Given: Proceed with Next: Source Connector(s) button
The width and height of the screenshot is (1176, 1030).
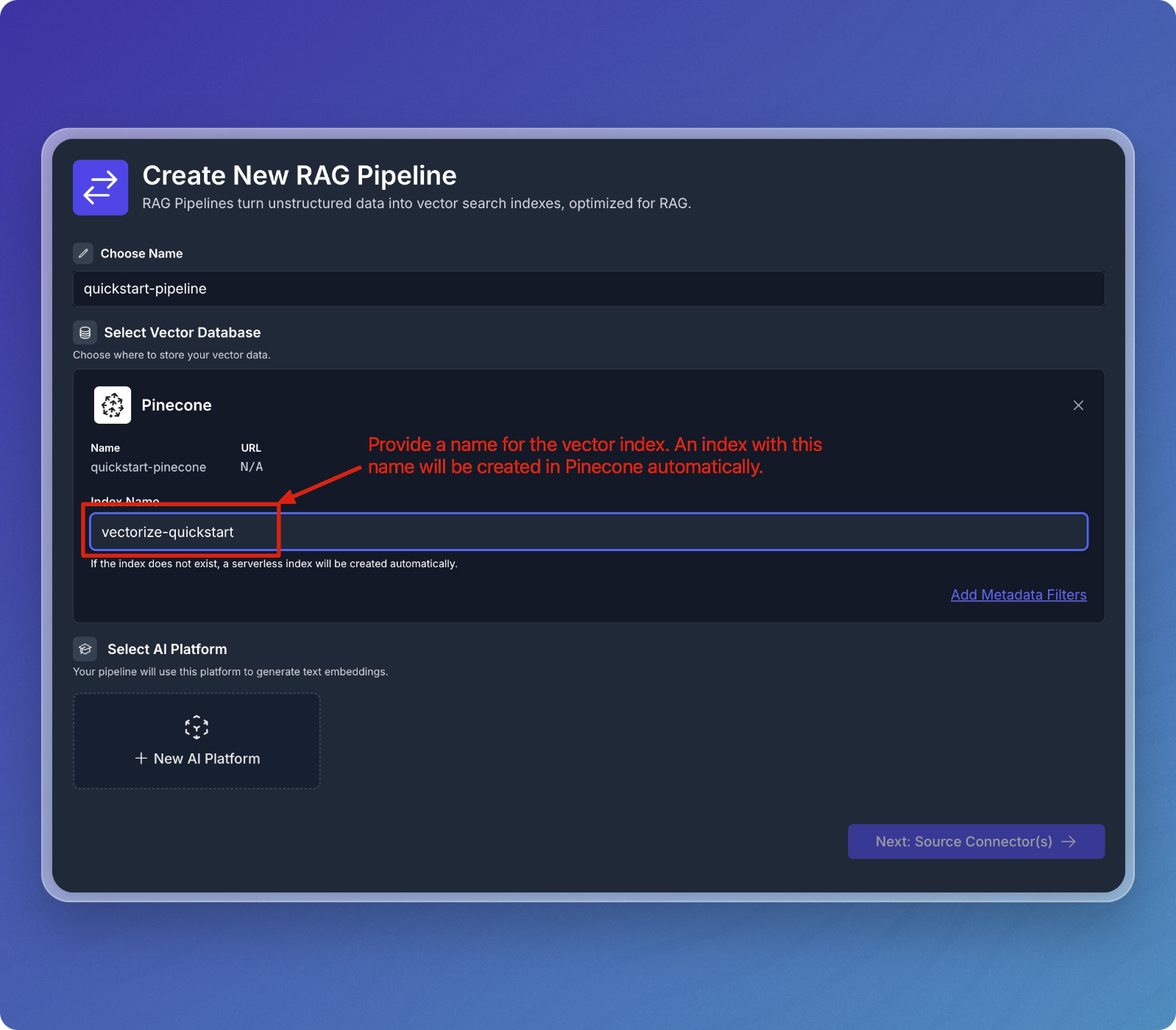Looking at the screenshot, I should pyautogui.click(x=976, y=842).
